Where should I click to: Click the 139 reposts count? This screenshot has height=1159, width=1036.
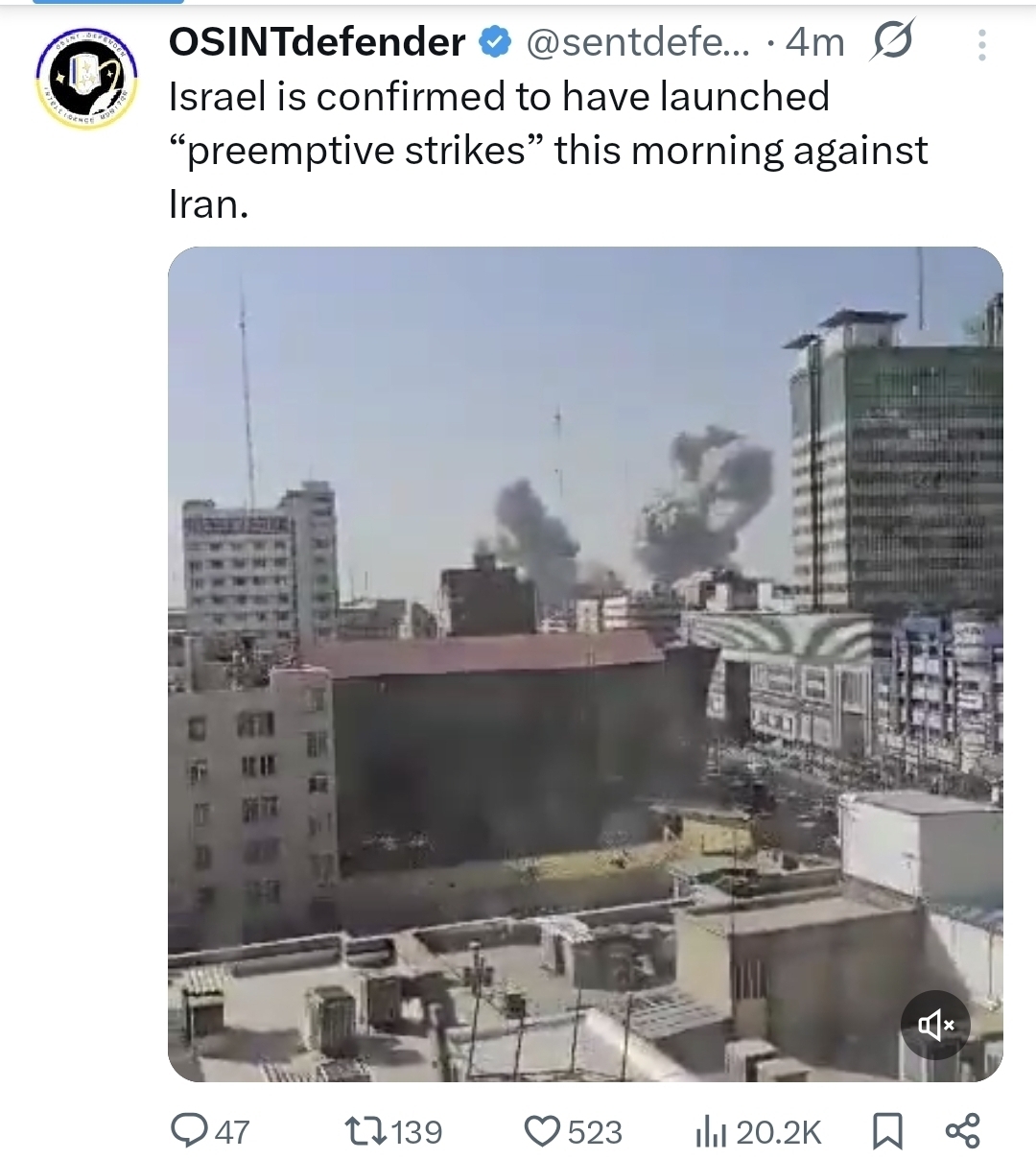416,1132
